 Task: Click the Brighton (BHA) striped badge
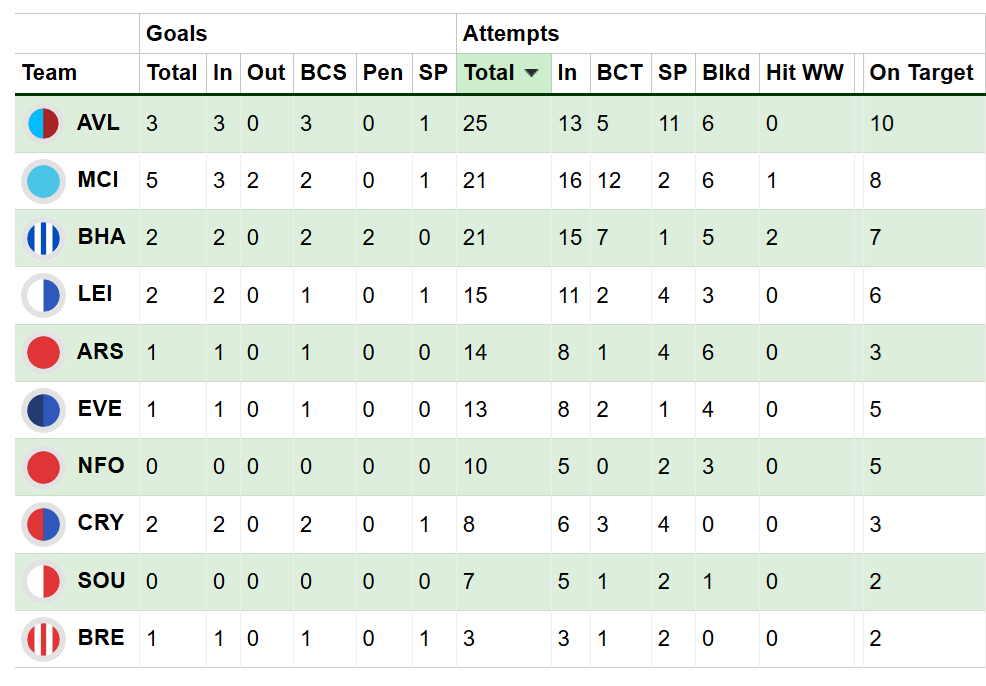[43, 238]
